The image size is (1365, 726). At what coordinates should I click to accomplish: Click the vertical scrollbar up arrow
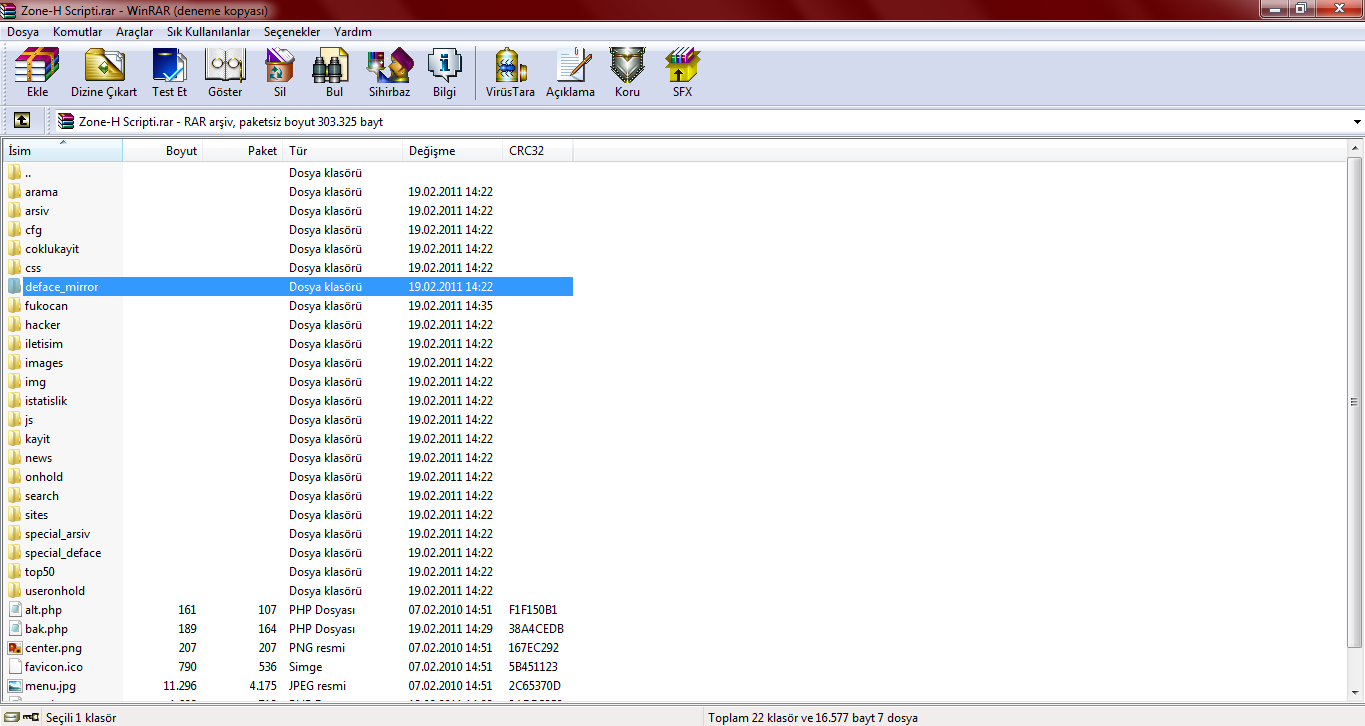point(1356,149)
